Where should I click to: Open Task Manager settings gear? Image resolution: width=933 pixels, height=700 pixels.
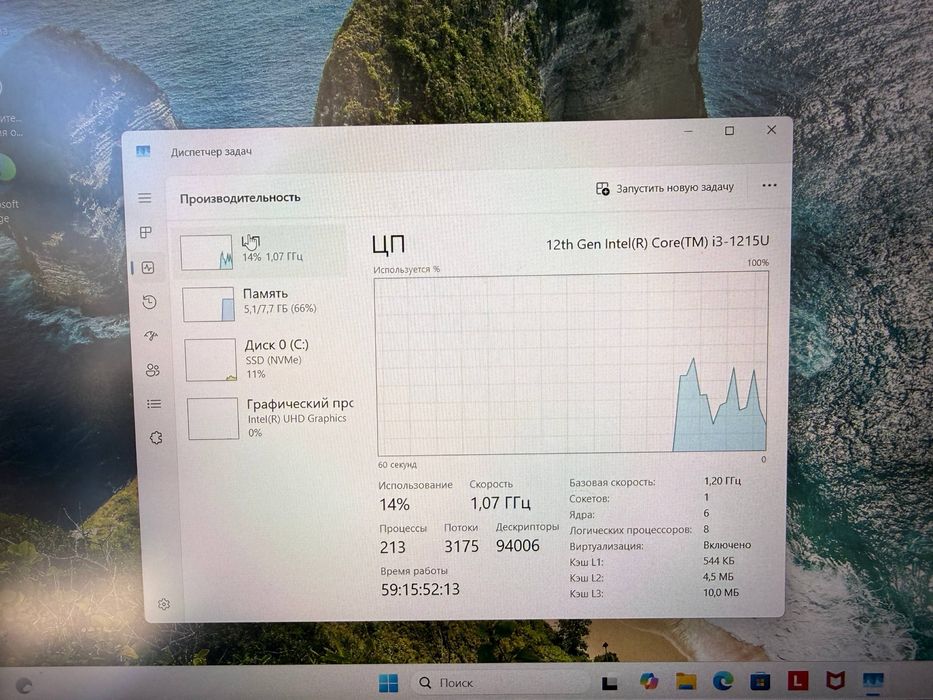point(164,604)
